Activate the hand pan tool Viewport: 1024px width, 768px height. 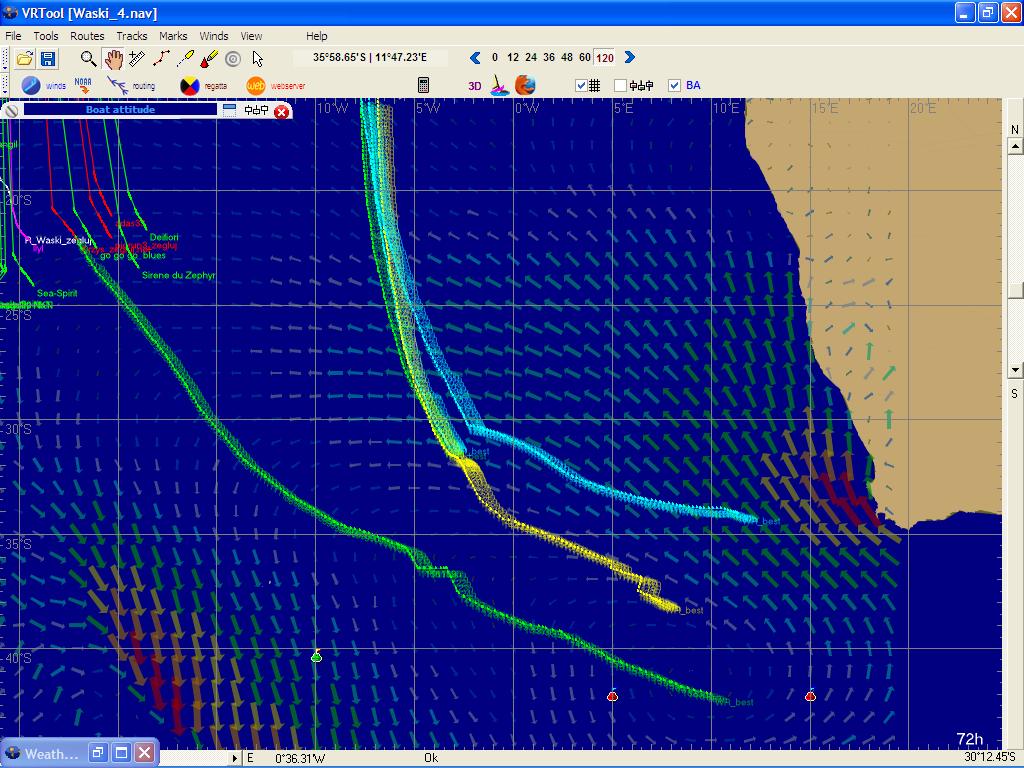pos(113,59)
